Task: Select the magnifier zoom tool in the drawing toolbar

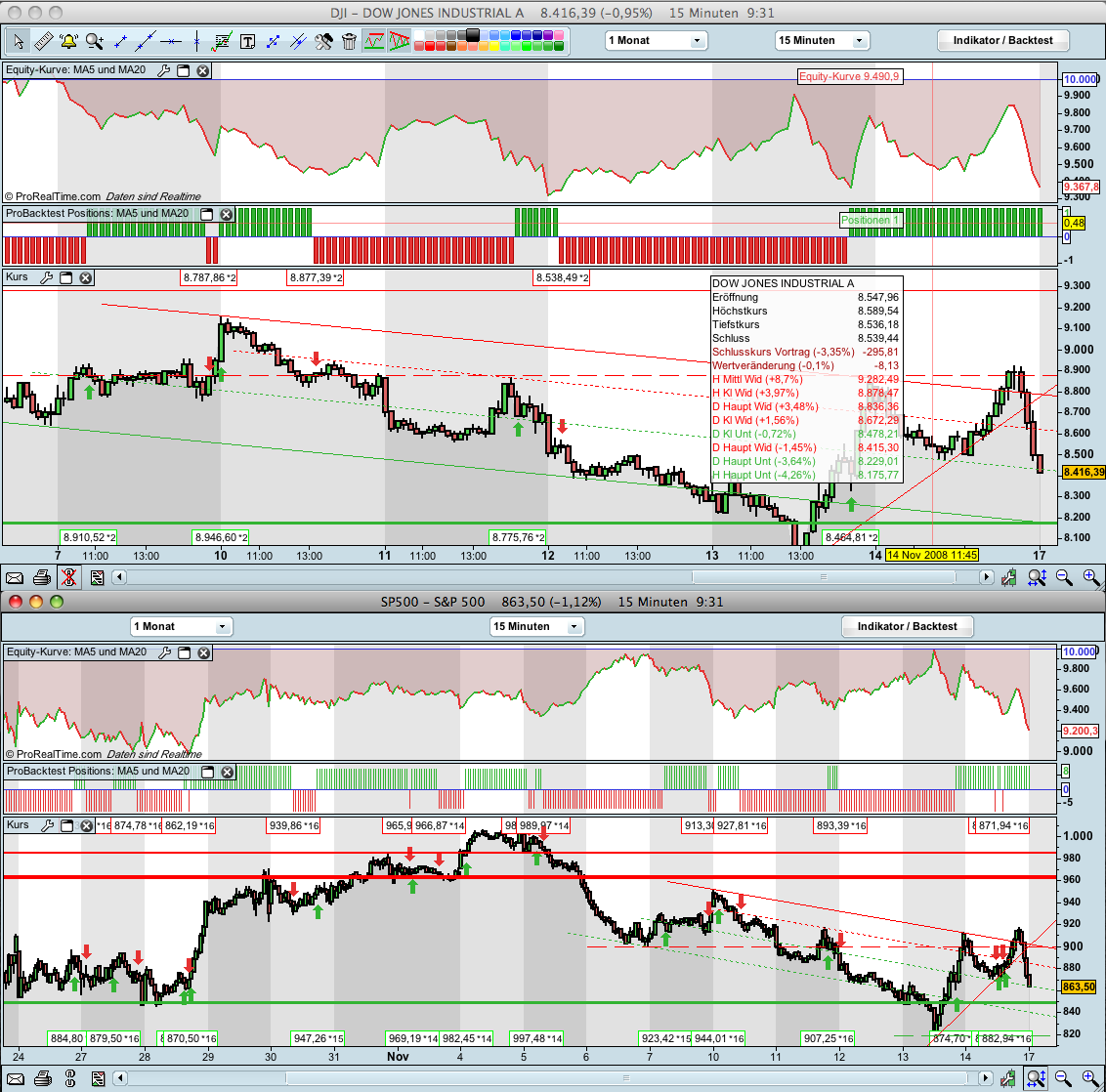Action: [x=95, y=42]
